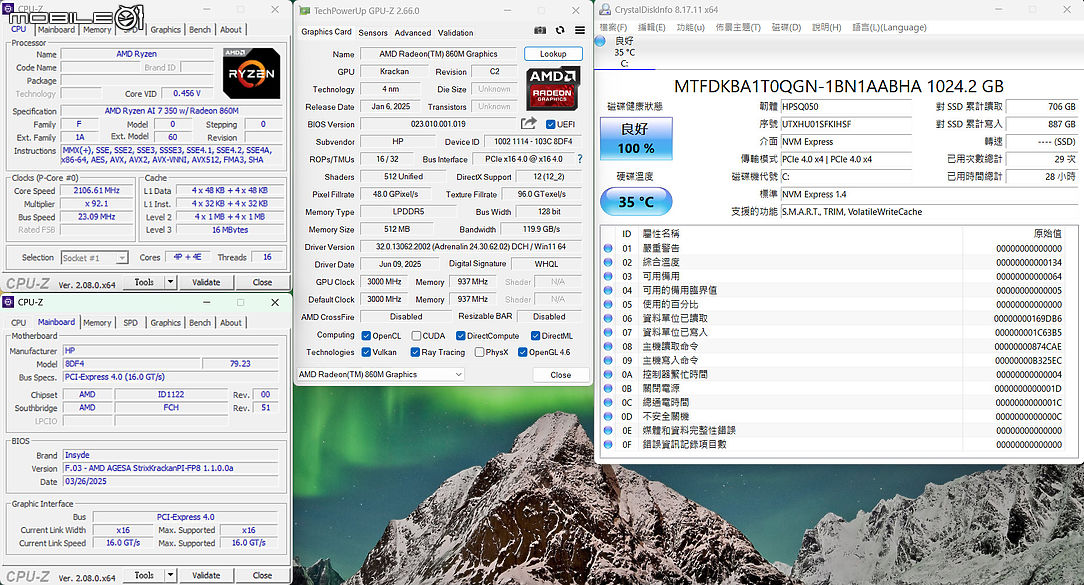This screenshot has height=585, width=1084.
Task: Expand the Tools arrow in the CPU-Z processor window
Action: 170,282
